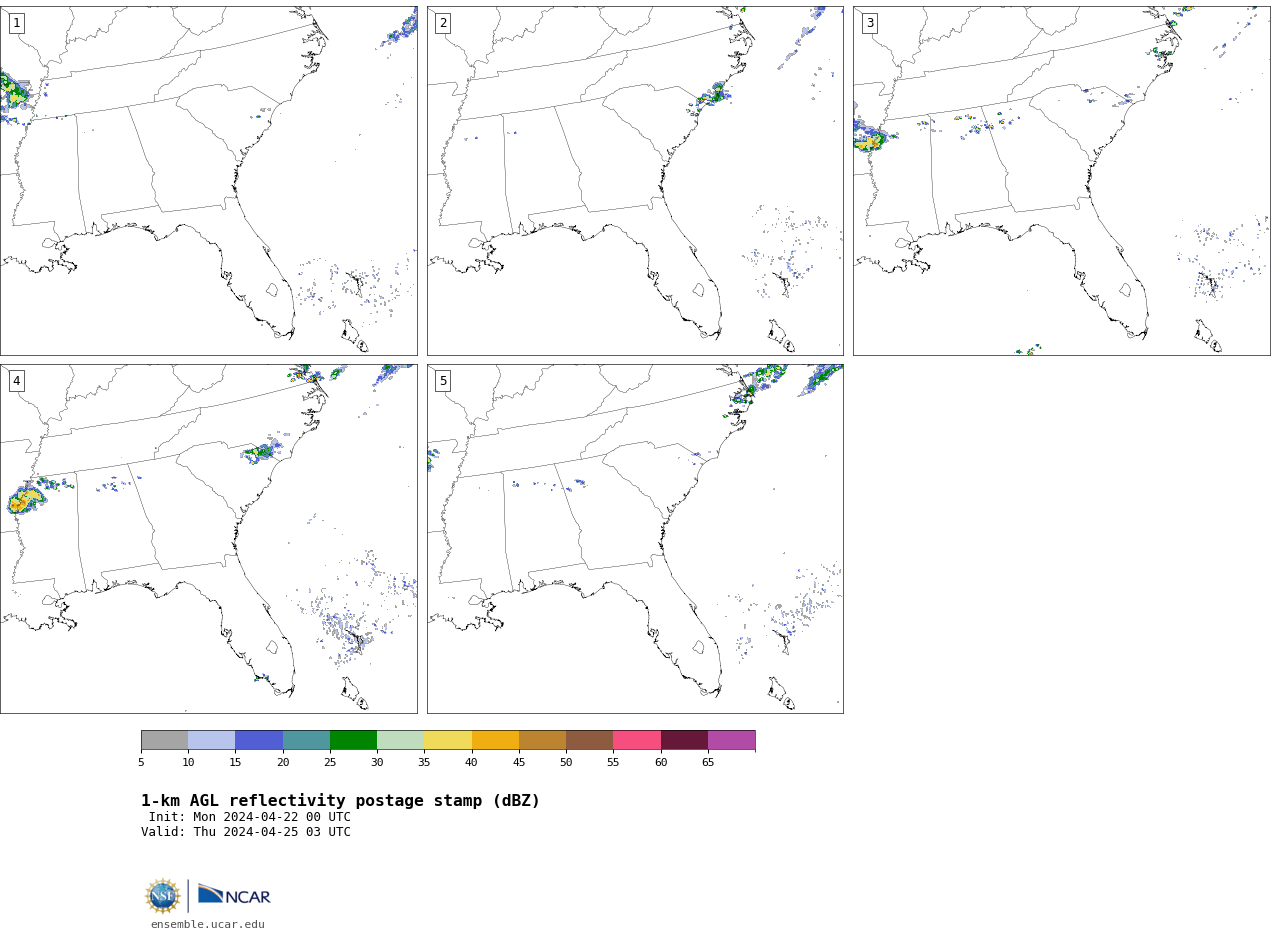
Task: Click the Init: Mon 2024-04-22 00 UTC line
Action: (x=250, y=817)
